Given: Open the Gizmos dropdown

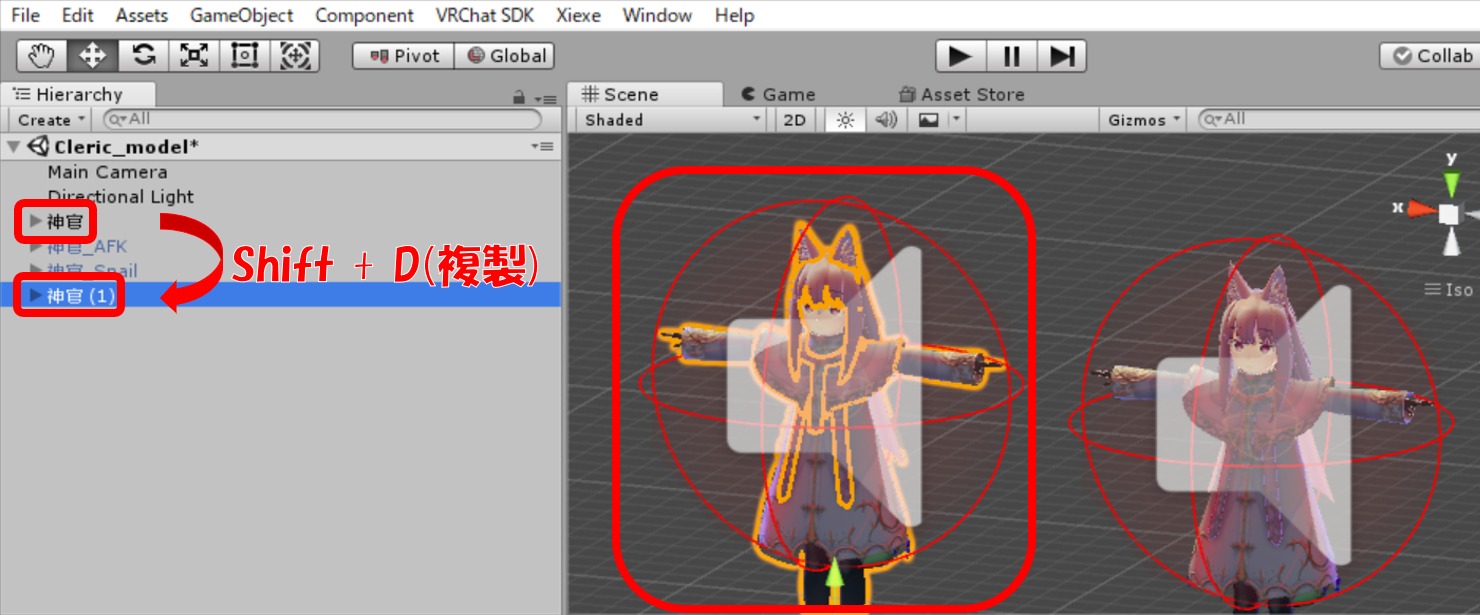Looking at the screenshot, I should point(1144,120).
